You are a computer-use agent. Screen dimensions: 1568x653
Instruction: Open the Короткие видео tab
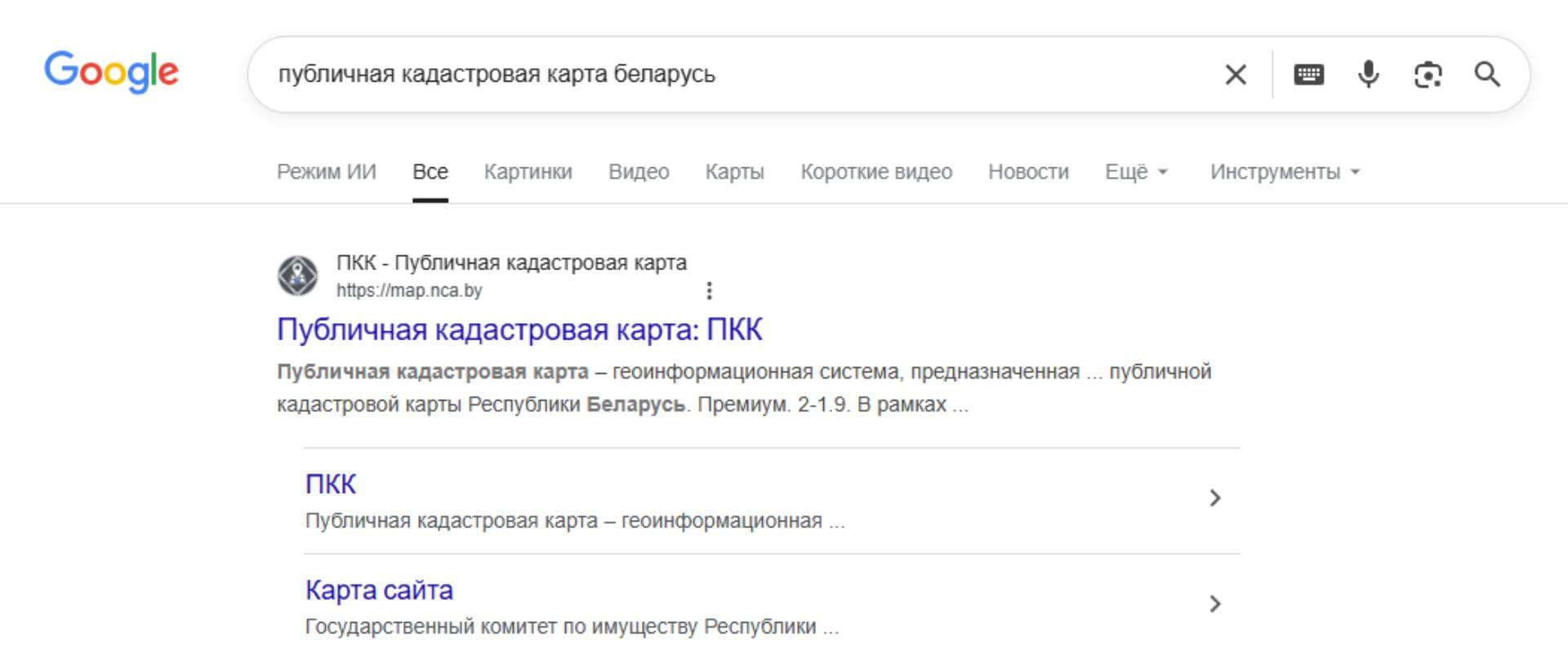(876, 171)
